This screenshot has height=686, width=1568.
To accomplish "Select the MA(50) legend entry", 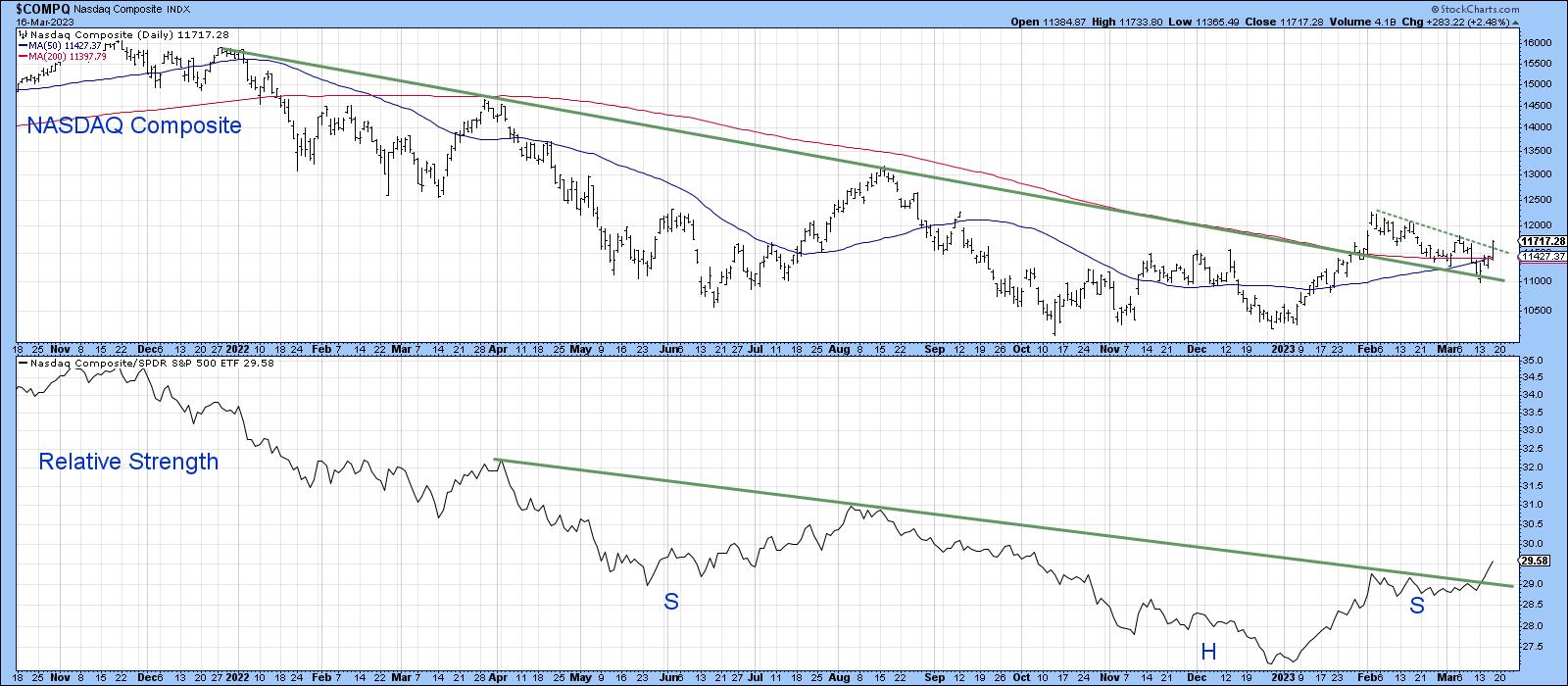I will click(x=60, y=46).
